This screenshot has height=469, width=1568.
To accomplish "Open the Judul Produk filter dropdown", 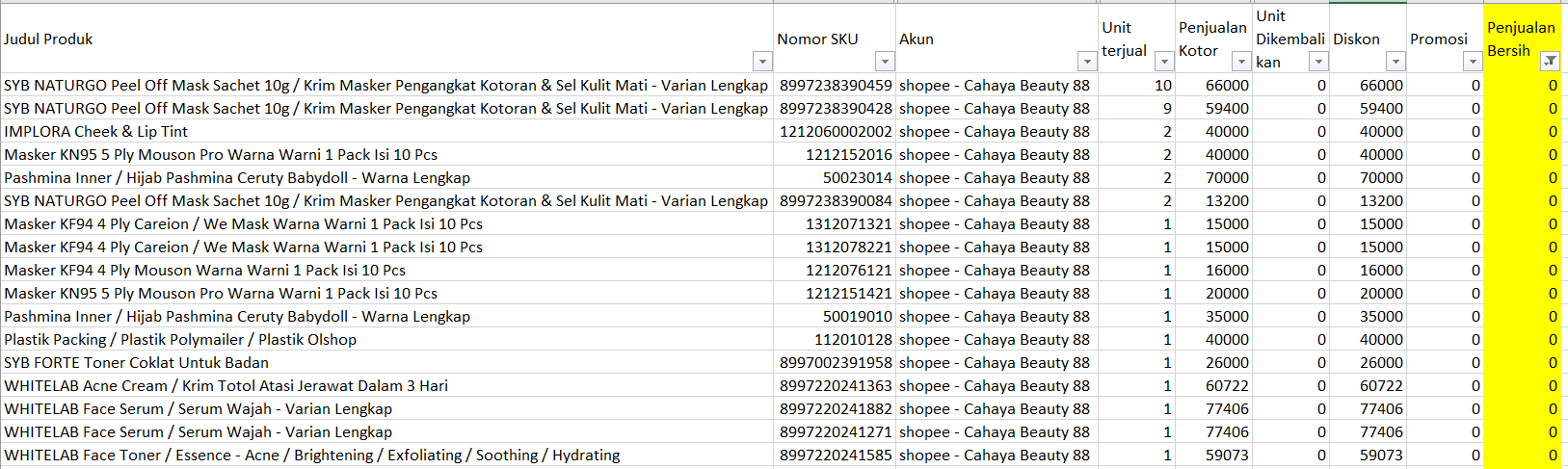I will click(762, 62).
